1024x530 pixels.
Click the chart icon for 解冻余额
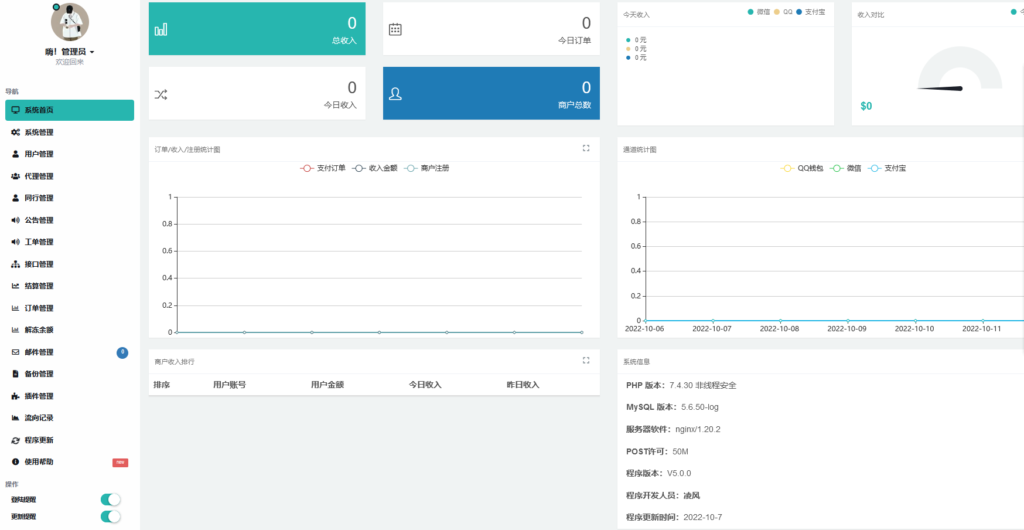[16, 330]
